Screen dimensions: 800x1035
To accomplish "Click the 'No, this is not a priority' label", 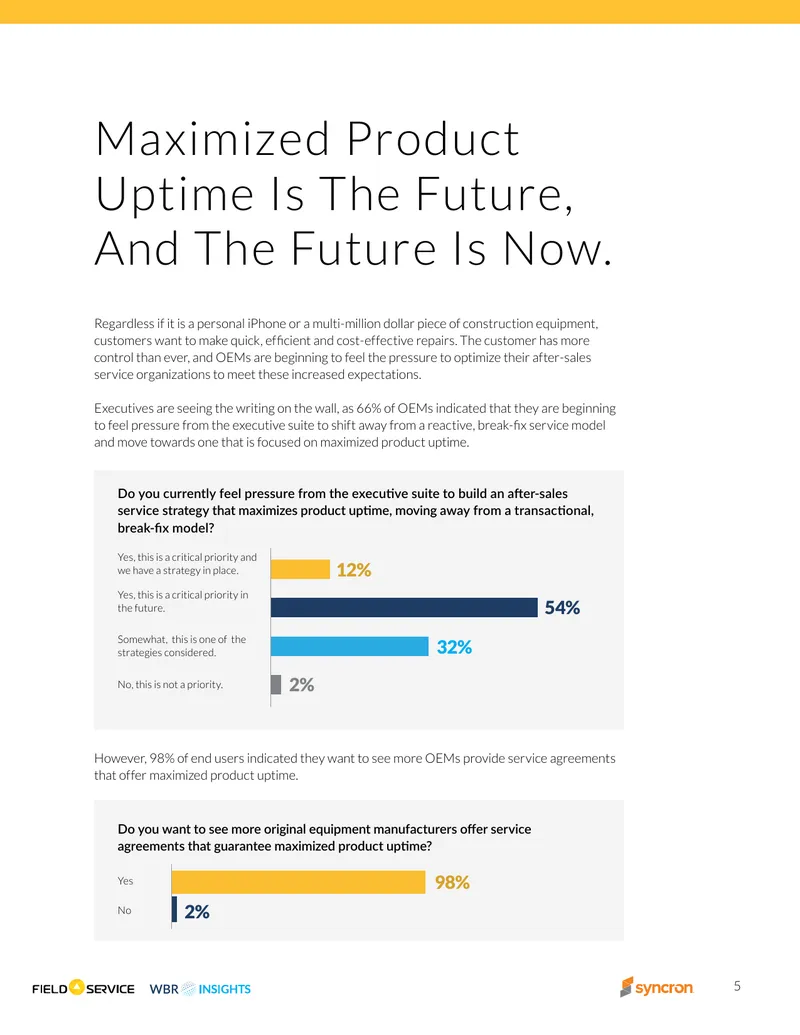I will pyautogui.click(x=170, y=684).
